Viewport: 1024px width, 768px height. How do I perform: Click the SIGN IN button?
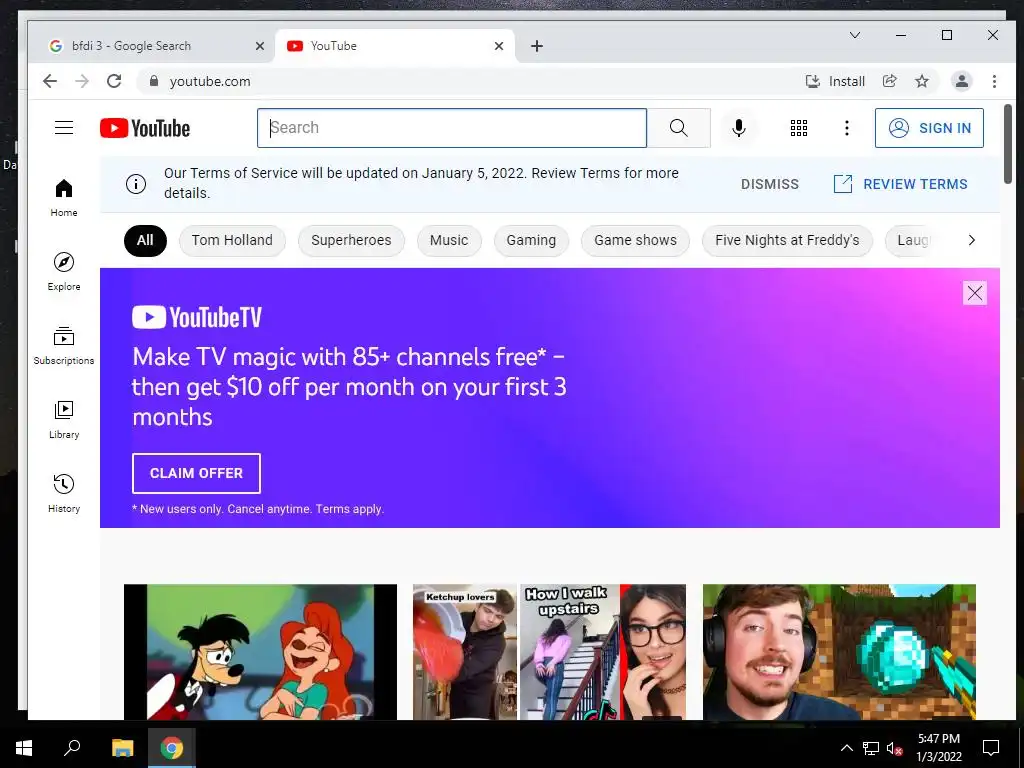[x=929, y=128]
